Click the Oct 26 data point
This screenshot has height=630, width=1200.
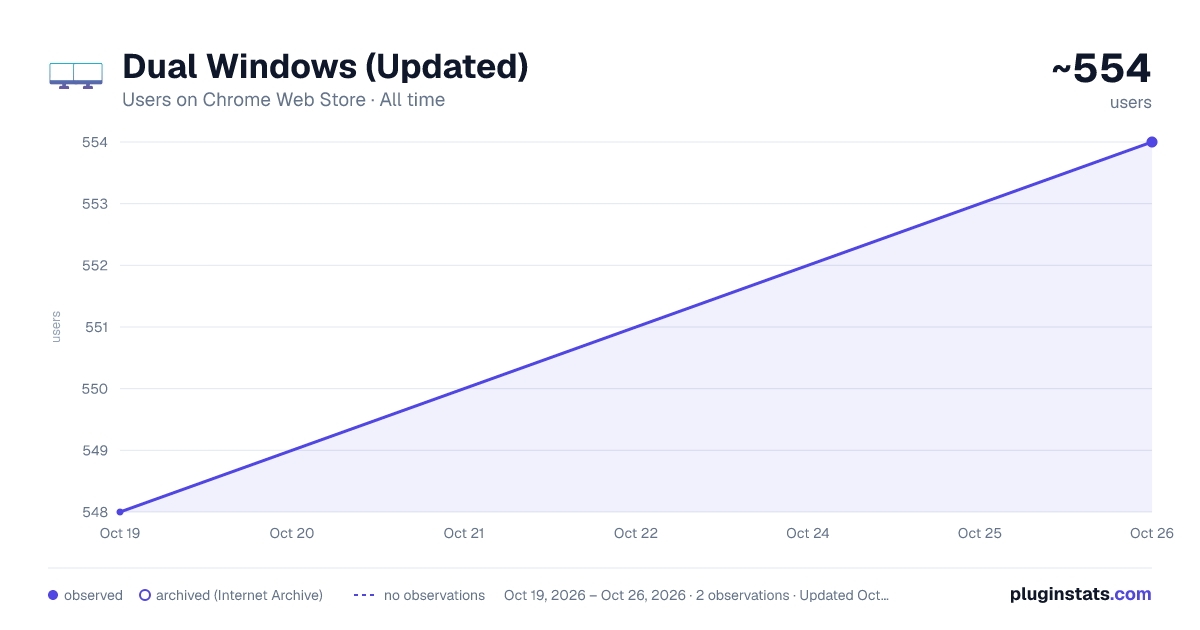point(1152,142)
